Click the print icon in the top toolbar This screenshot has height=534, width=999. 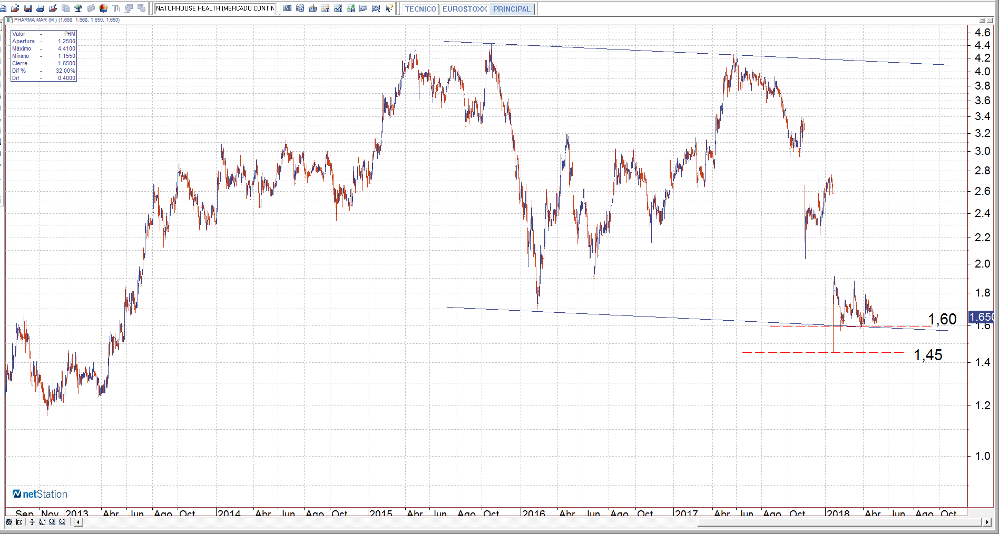[40, 8]
